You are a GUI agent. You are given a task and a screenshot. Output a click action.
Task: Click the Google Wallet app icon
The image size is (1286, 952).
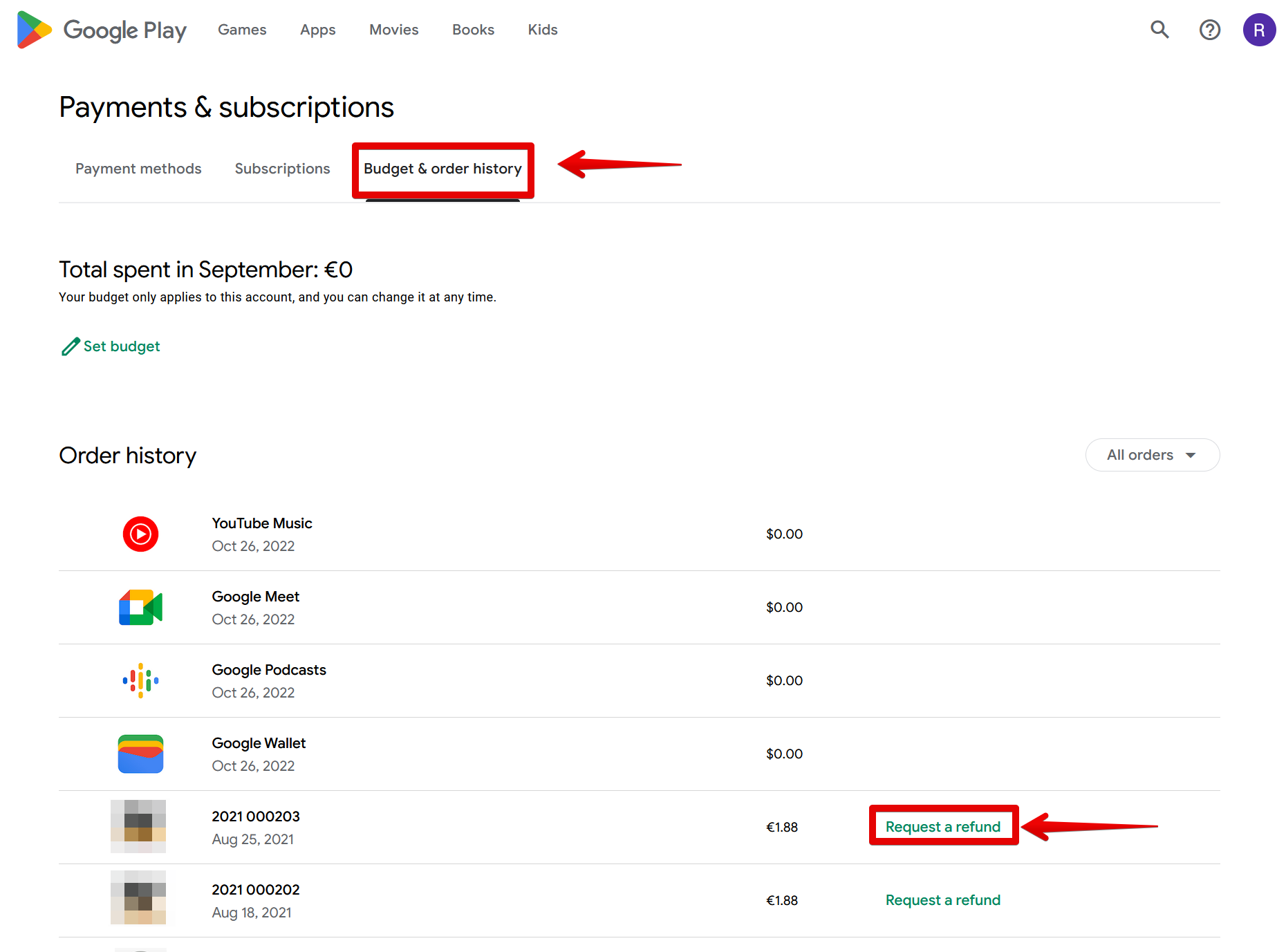point(140,754)
